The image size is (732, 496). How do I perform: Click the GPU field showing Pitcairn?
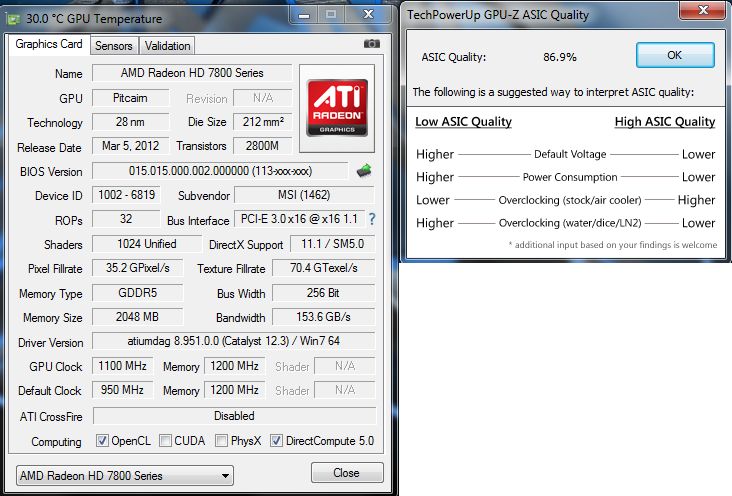click(x=130, y=98)
